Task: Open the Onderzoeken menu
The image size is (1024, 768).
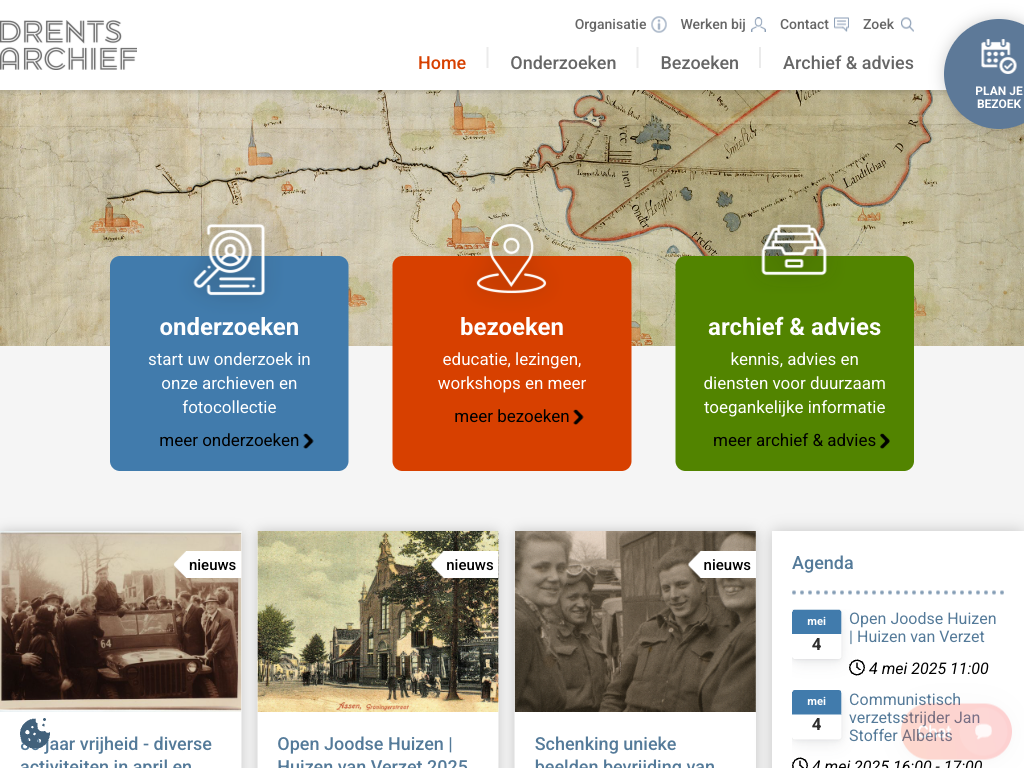Action: pos(563,63)
